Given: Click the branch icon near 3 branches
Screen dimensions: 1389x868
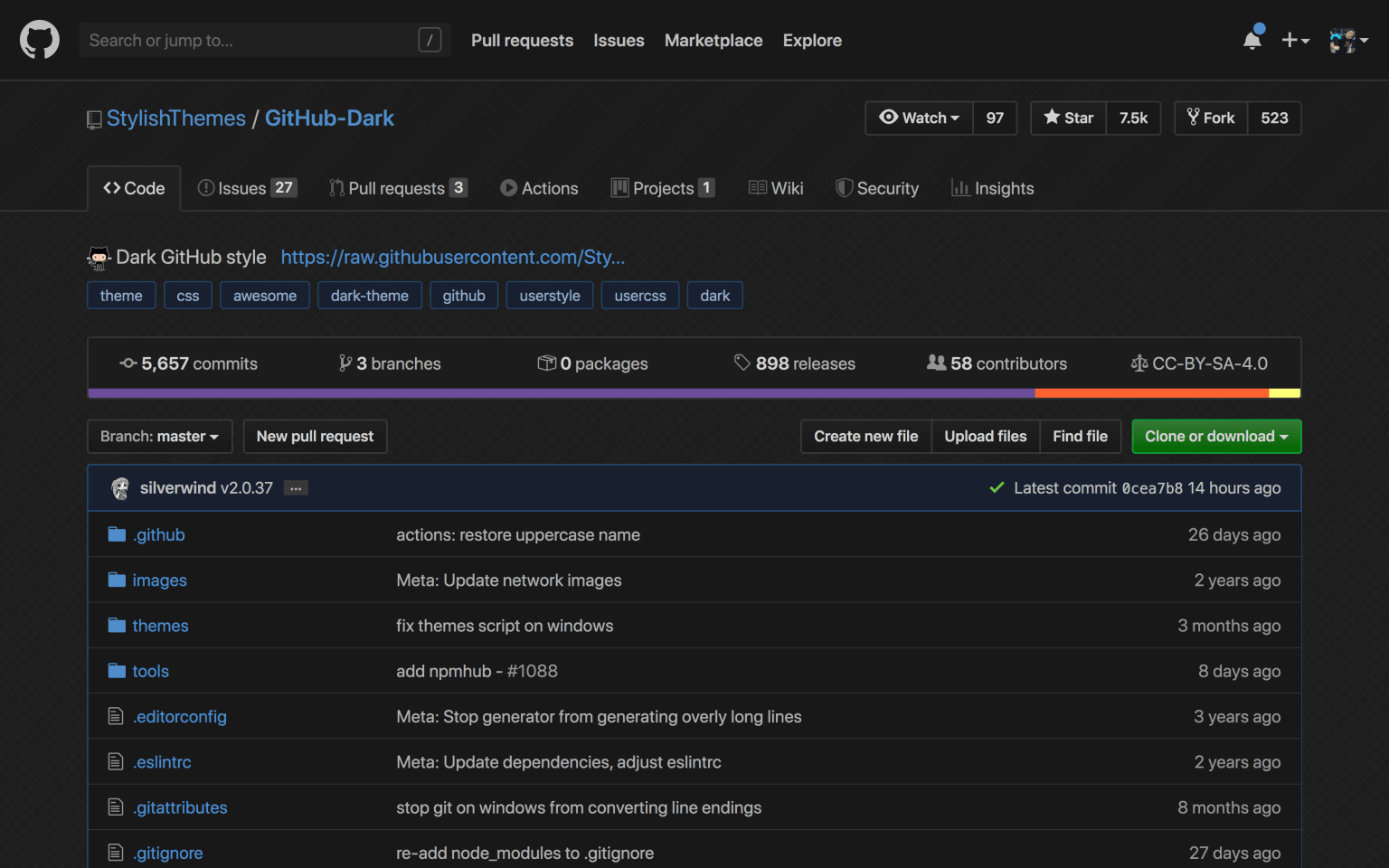Looking at the screenshot, I should pos(345,363).
